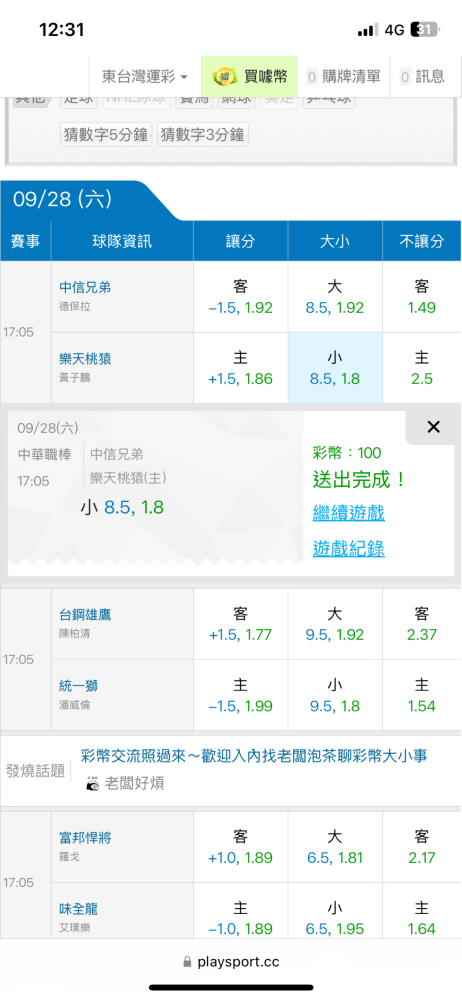
Task: Tap the lock icon beside playsport.cc
Action: pos(187,961)
